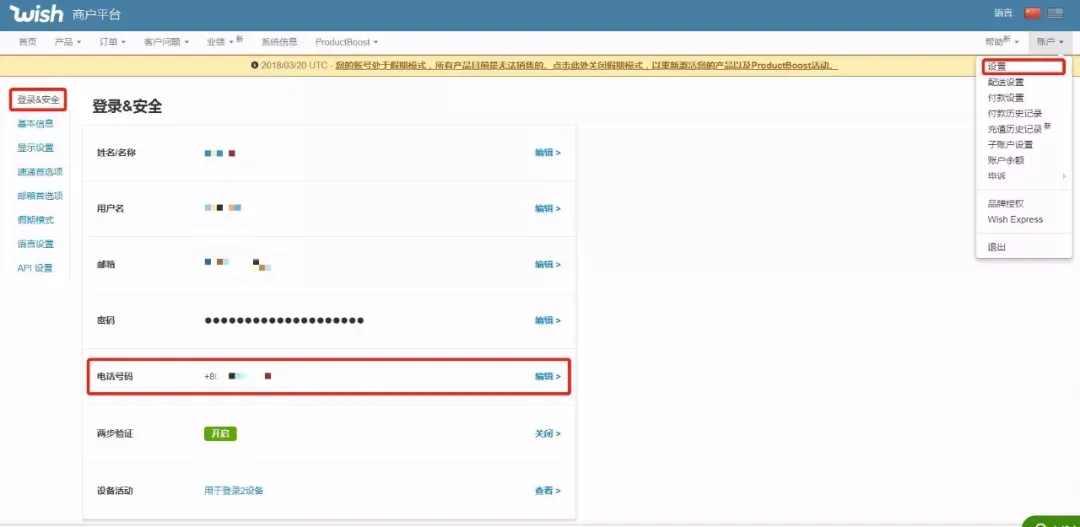Select 邮箱首选项 in the sidebar
This screenshot has height=527, width=1080.
tap(40, 196)
